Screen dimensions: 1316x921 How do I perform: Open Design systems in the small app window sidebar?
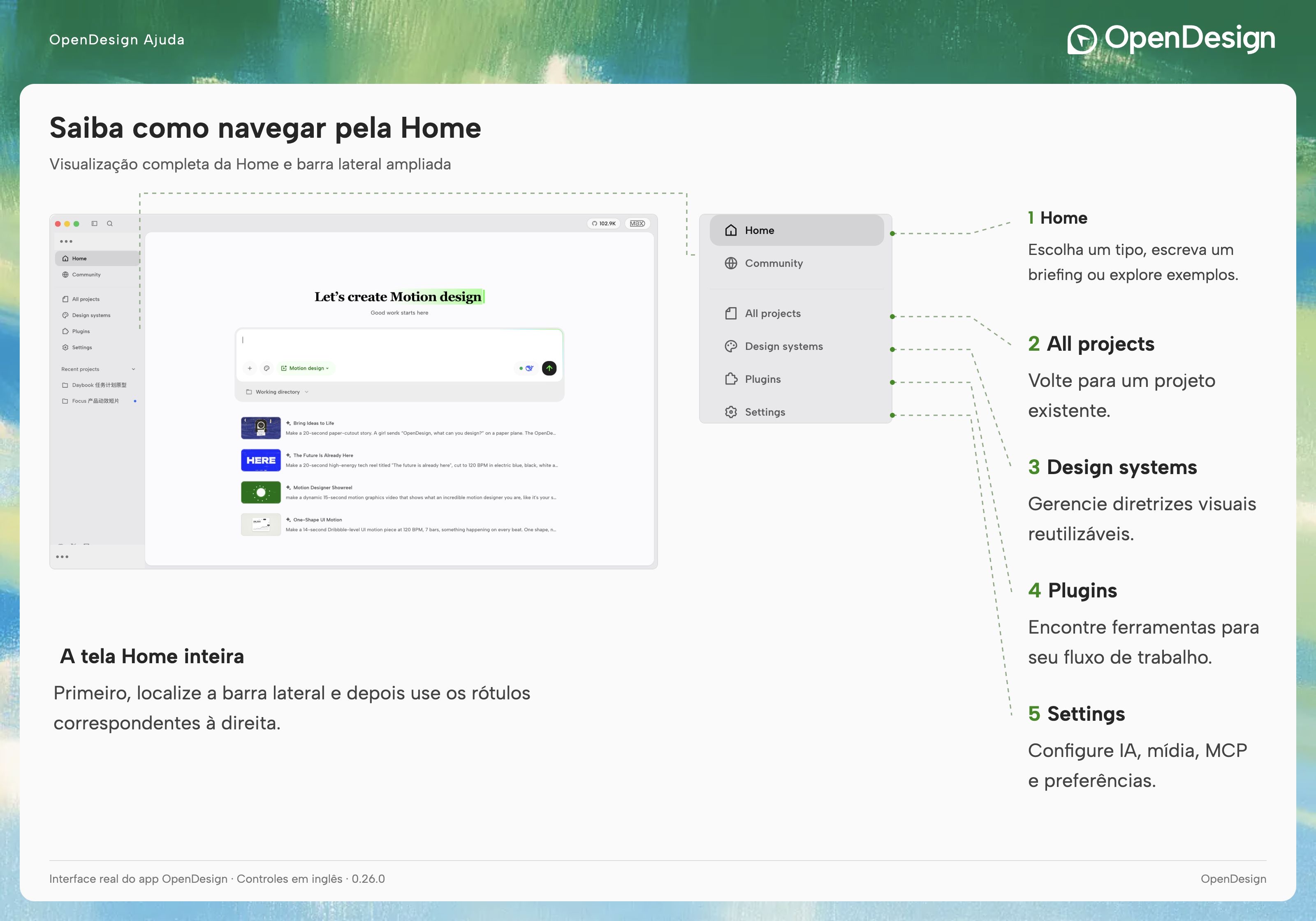point(97,315)
